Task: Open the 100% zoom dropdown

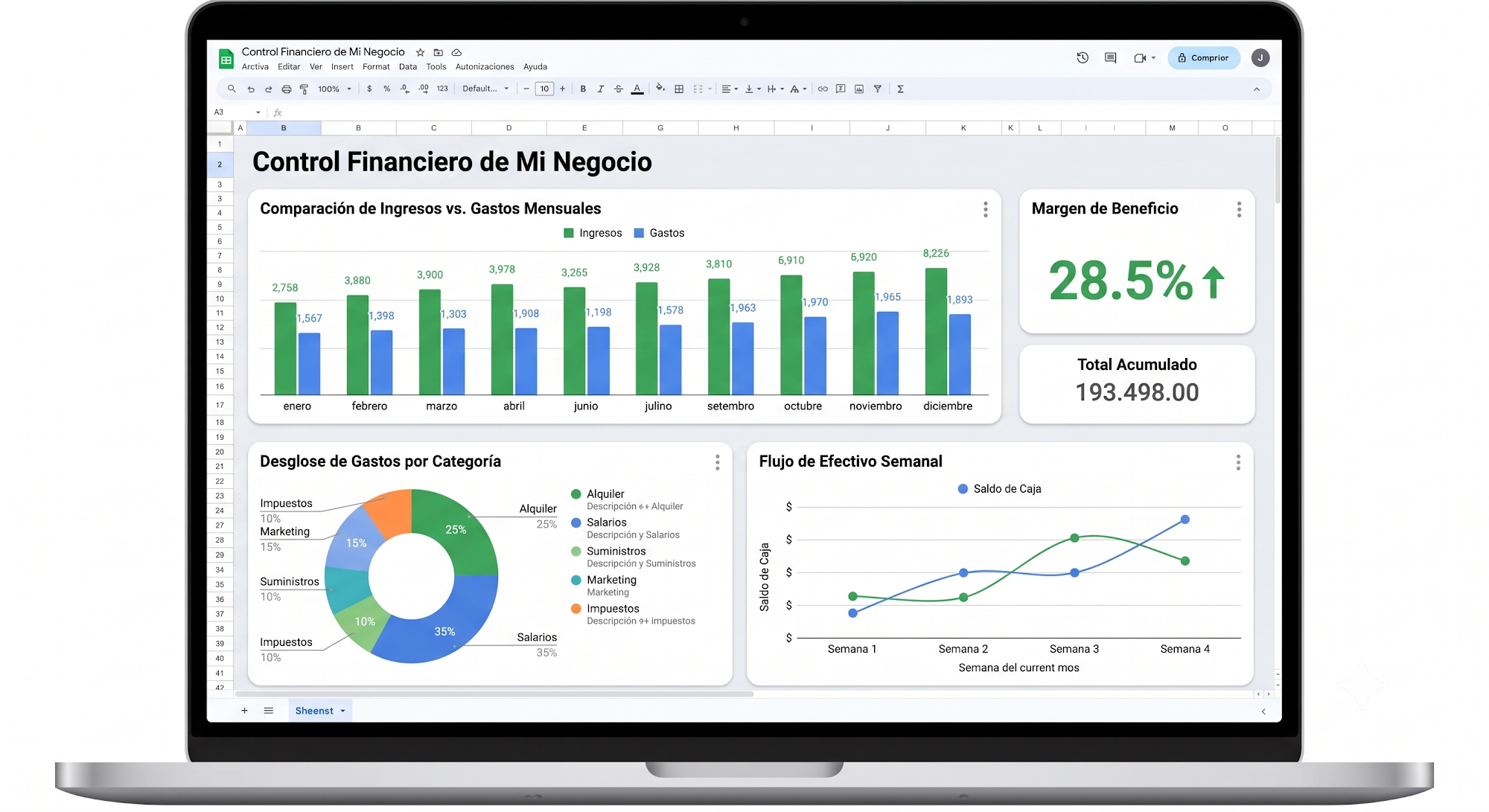Action: pyautogui.click(x=334, y=89)
